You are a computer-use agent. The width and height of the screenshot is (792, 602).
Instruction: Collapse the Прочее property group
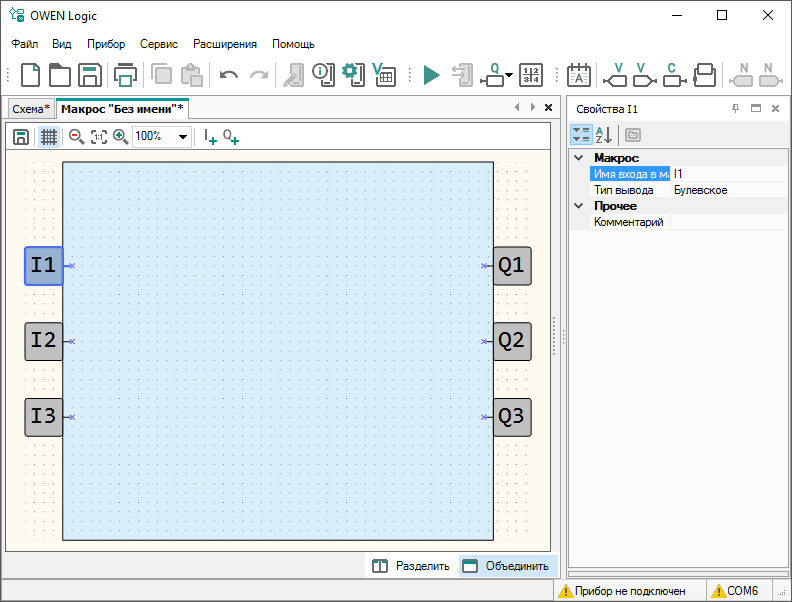(578, 206)
